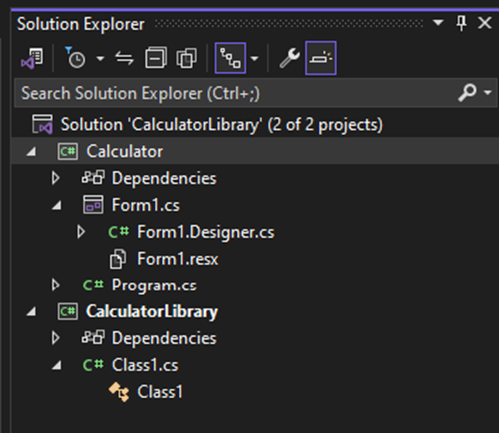Expand the Program.cs node
The width and height of the screenshot is (500, 433).
click(x=56, y=285)
